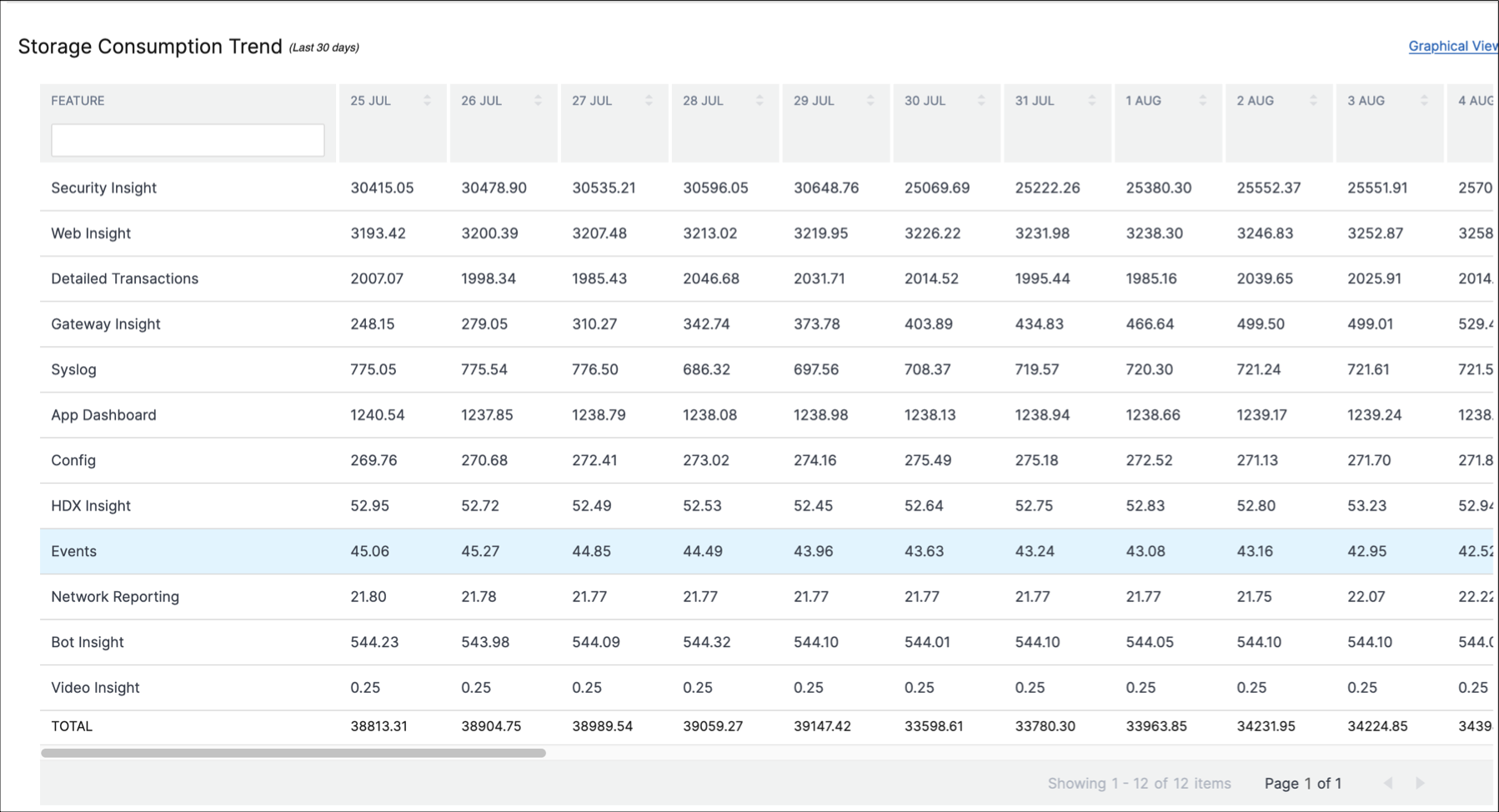Select the App Dashboard row label
This screenshot has width=1499, height=812.
coord(104,415)
